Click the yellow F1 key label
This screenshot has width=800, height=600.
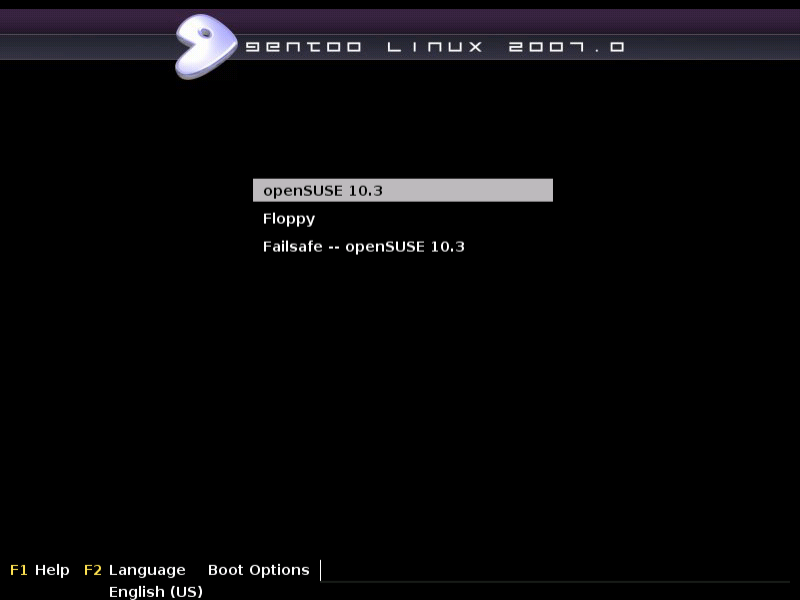(19, 570)
